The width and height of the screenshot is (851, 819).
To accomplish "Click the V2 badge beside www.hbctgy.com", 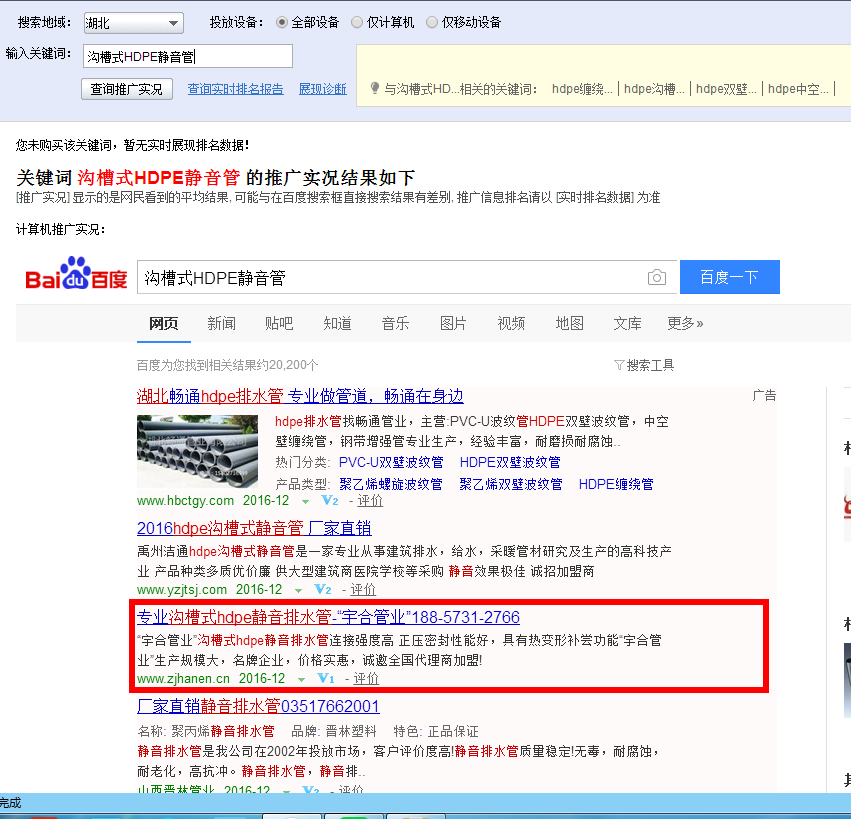I will pyautogui.click(x=330, y=500).
